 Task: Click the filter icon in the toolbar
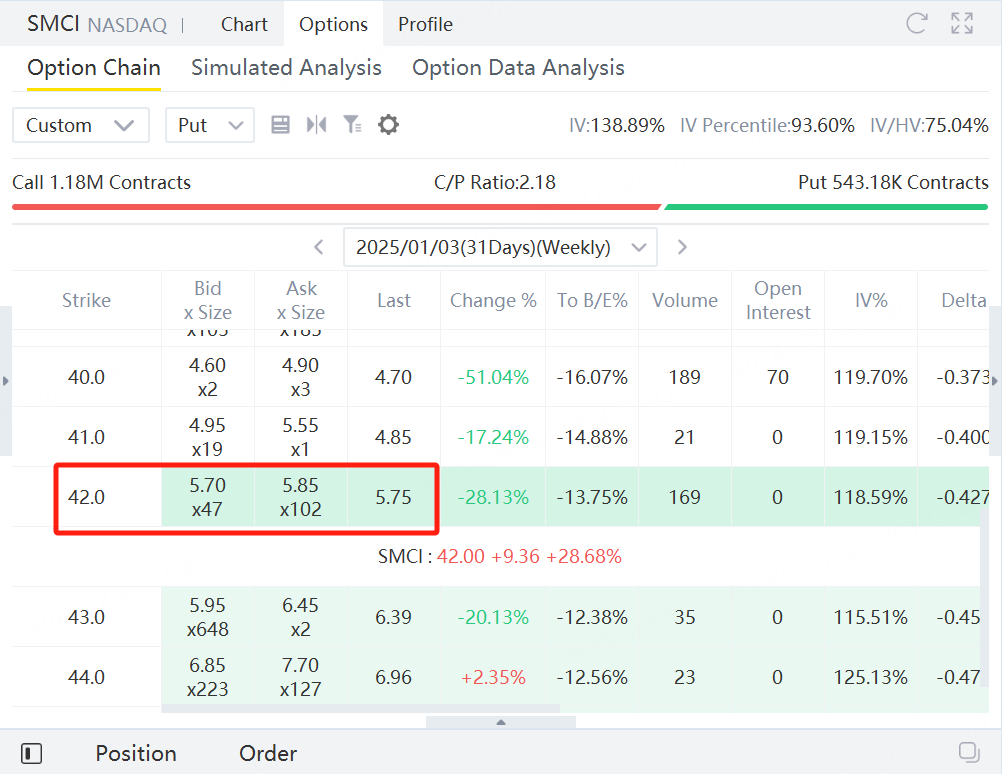(352, 125)
